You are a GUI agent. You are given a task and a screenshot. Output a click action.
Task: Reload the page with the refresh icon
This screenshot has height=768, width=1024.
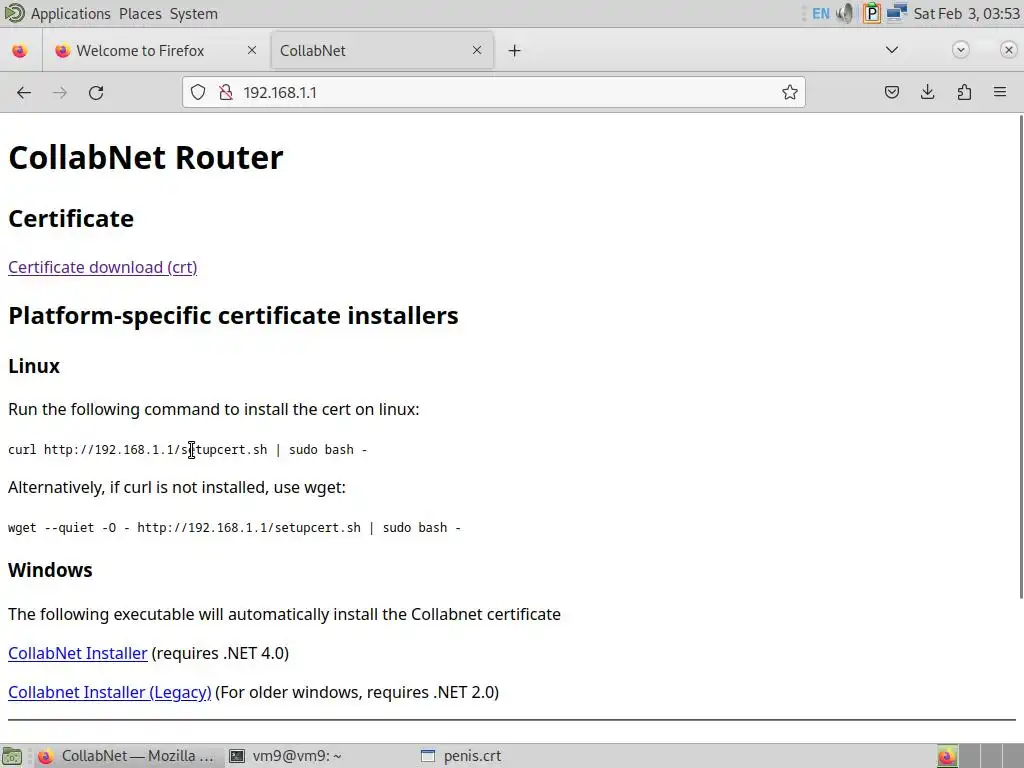point(96,93)
